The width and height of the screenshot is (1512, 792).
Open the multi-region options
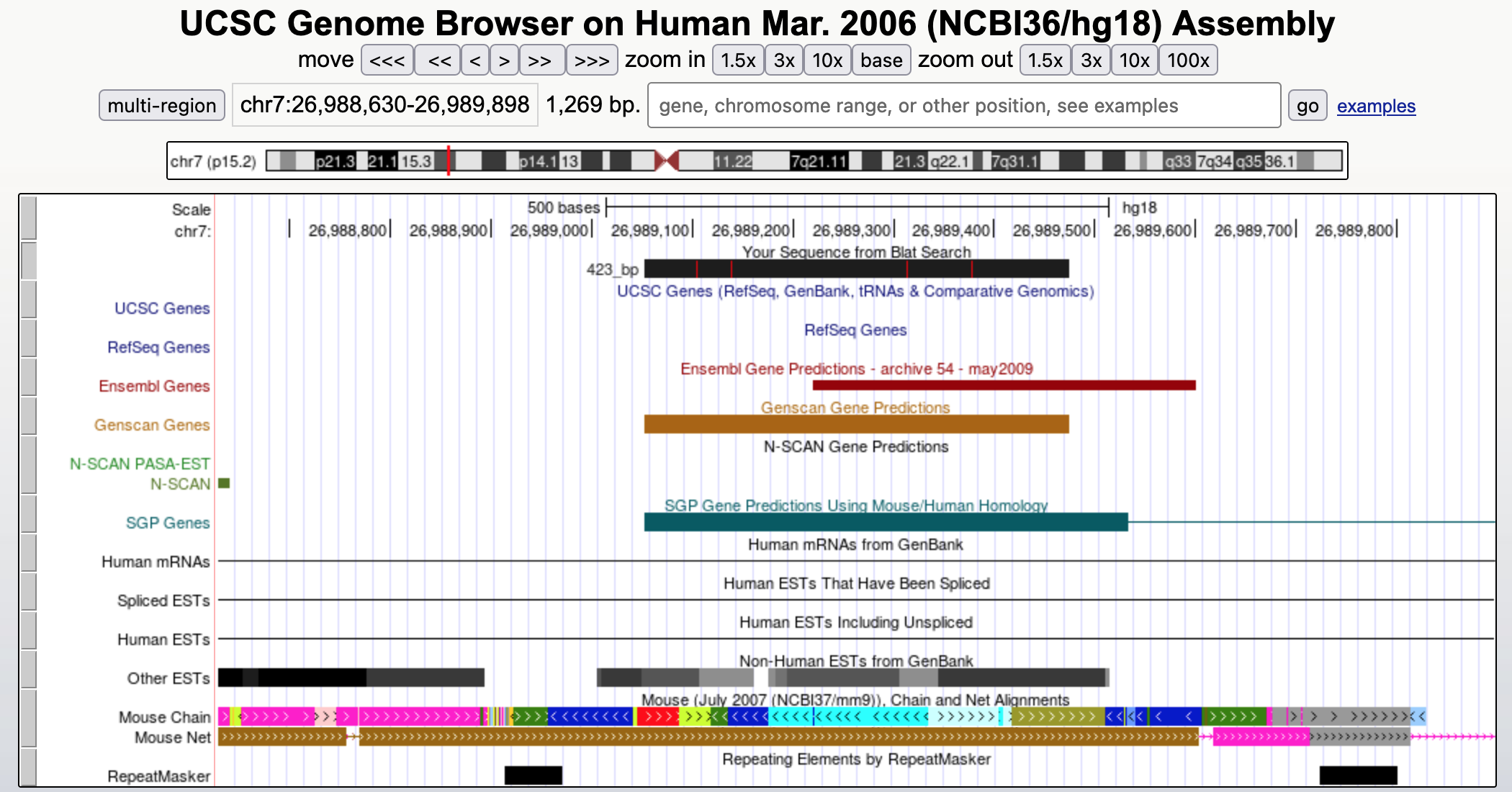tap(162, 106)
